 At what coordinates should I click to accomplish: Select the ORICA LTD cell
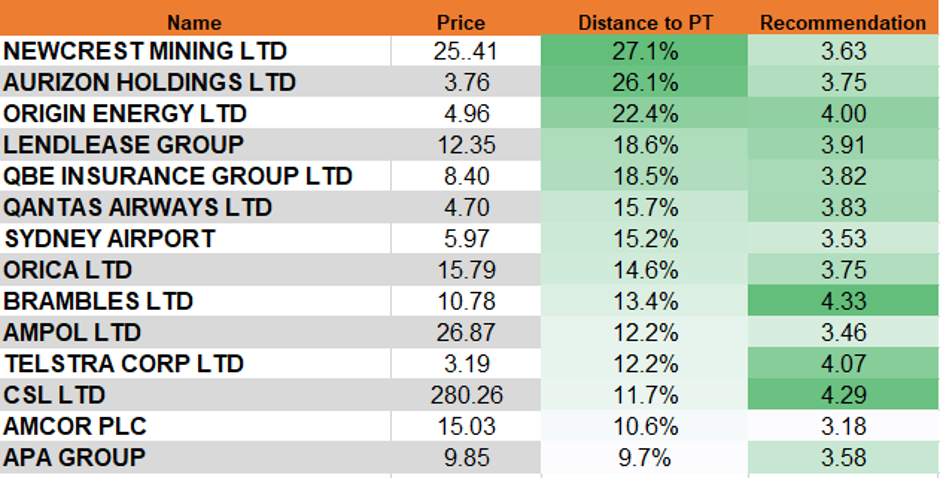[195, 269]
